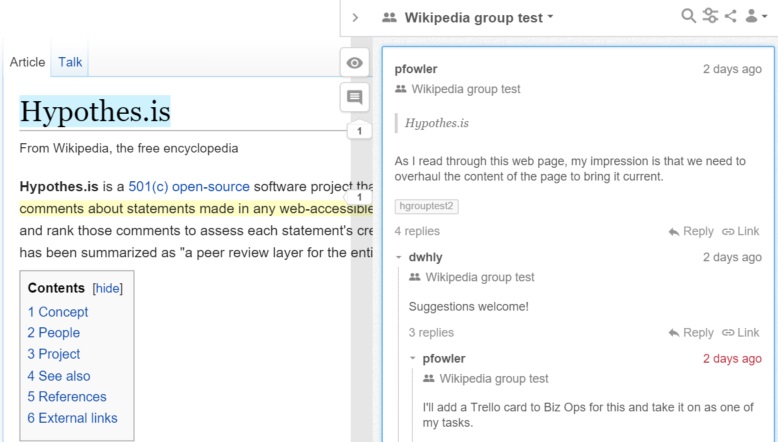Click the groups icon beside Wikipedia group test title
Viewport: 778px width, 442px height.
(x=389, y=17)
